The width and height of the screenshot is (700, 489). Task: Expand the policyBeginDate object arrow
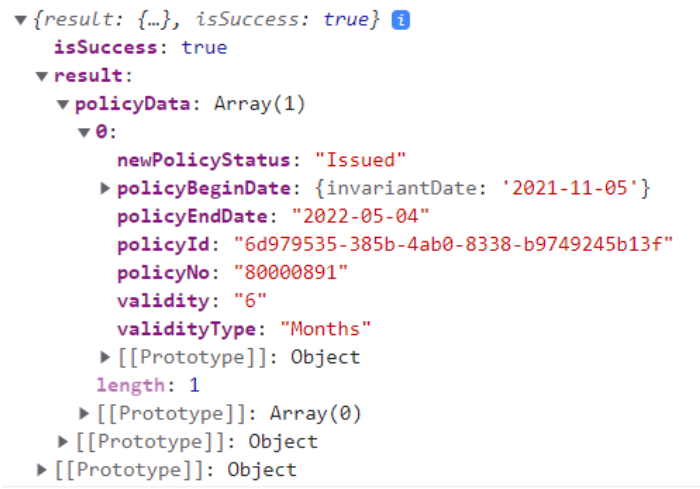(106, 188)
